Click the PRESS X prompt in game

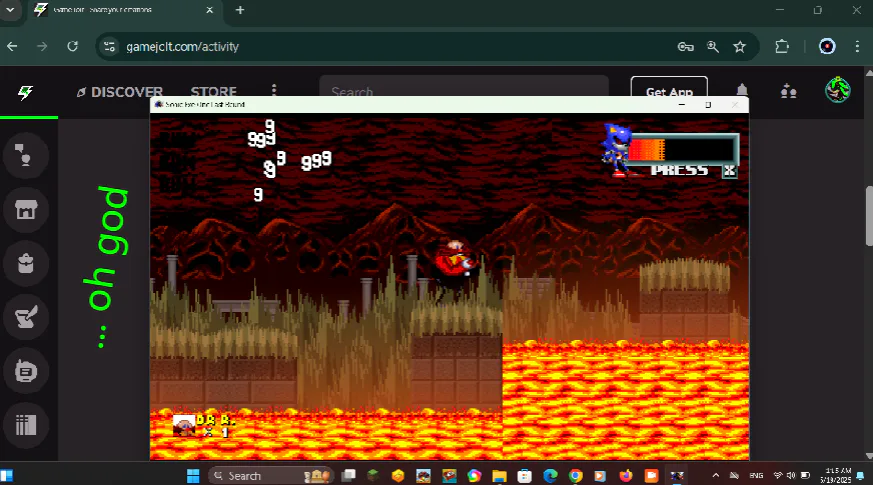(x=694, y=170)
